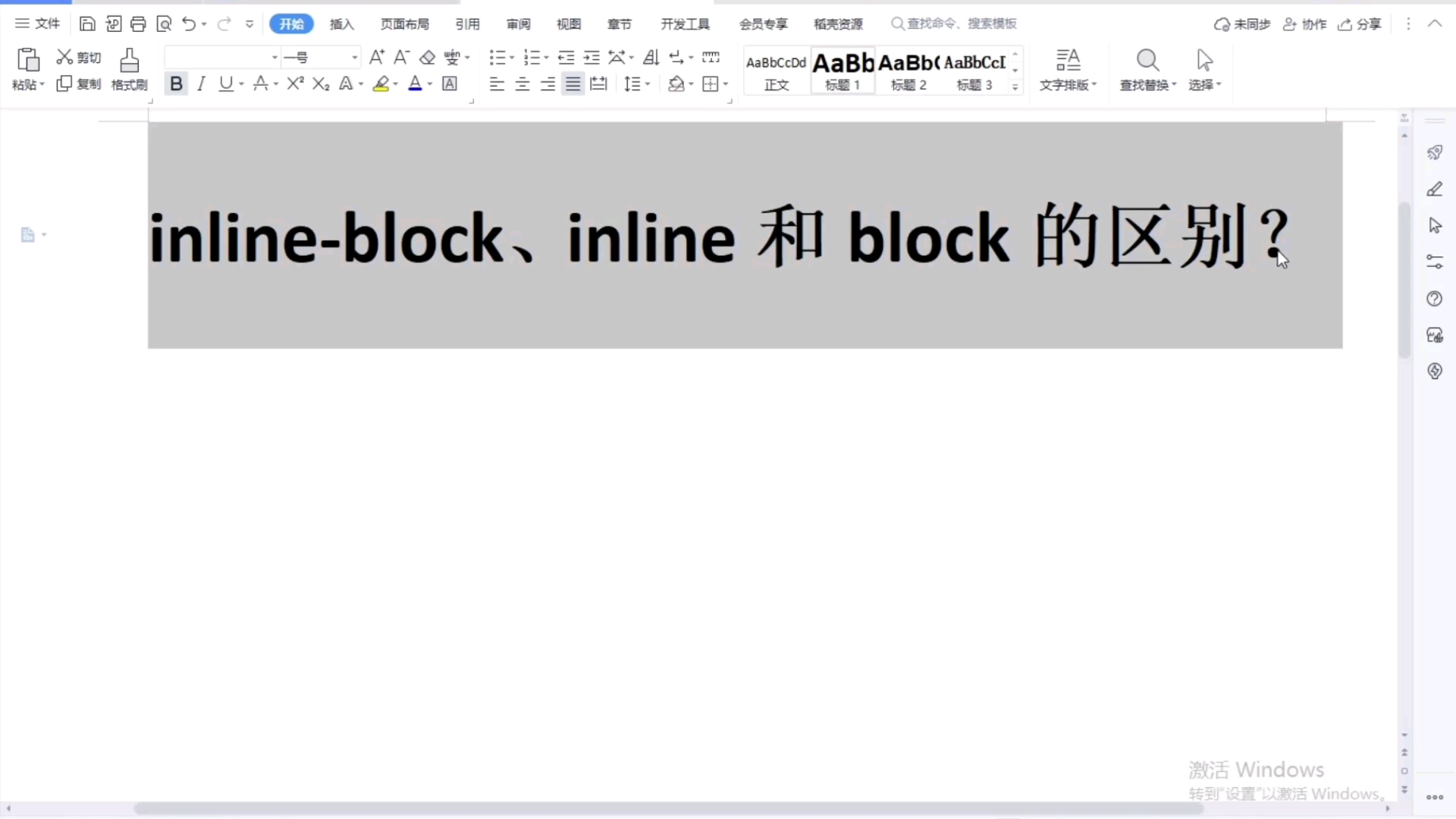
Task: Click the paragraph shading fill bucket
Action: point(676,83)
